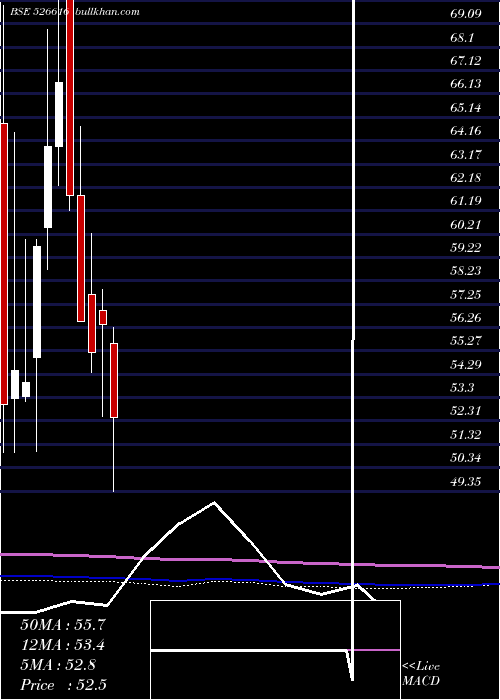500x700 pixels.
Task: Select the white candle spanning 60 to 63
Action: (x=48, y=187)
